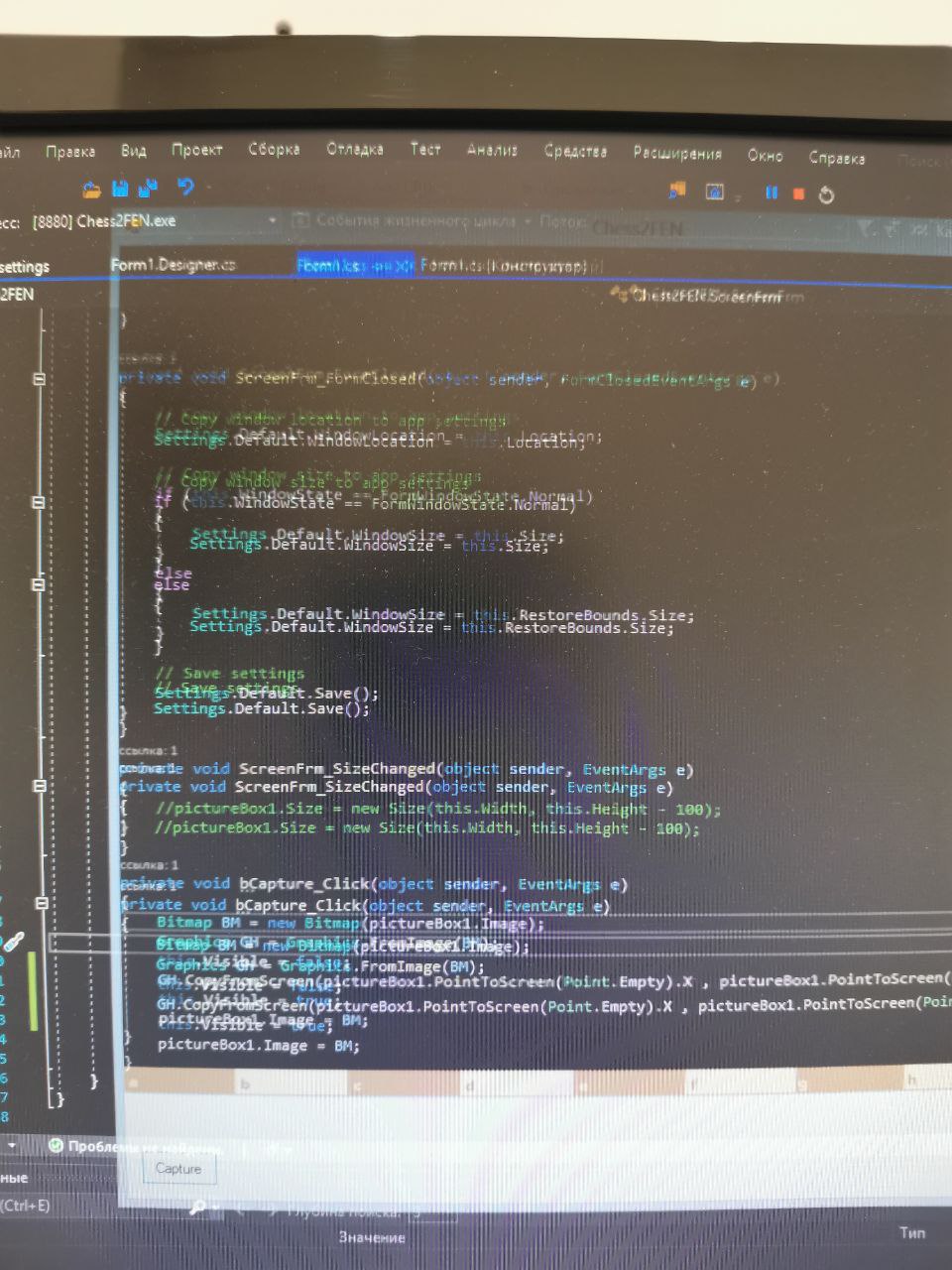Click the Значение column header
Screen dimensions: 952x1270
pos(372,1237)
